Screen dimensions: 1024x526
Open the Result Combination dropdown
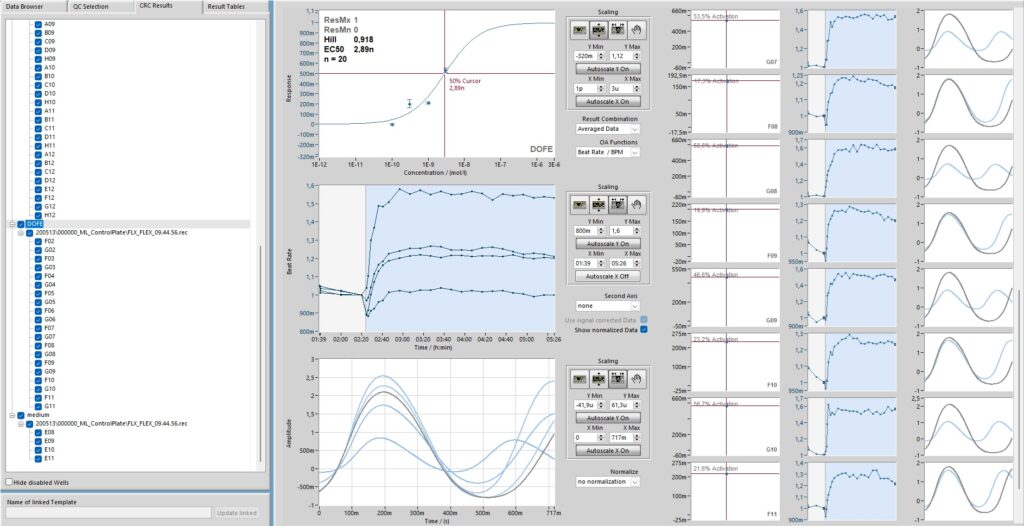(608, 129)
